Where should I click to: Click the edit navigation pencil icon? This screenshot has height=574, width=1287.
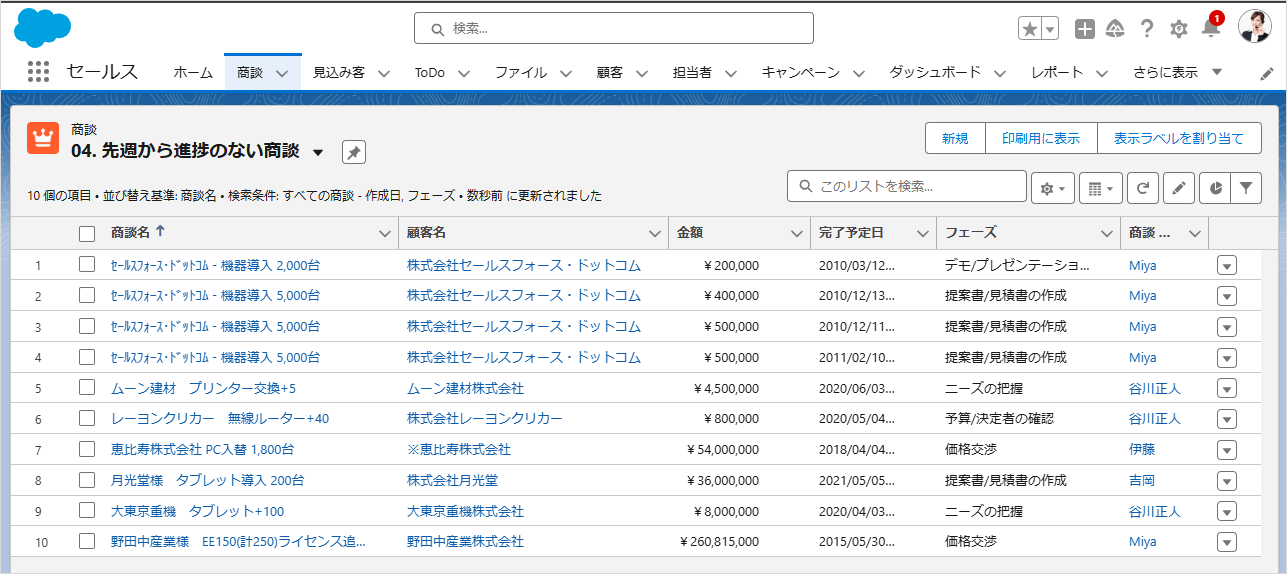point(1266,73)
